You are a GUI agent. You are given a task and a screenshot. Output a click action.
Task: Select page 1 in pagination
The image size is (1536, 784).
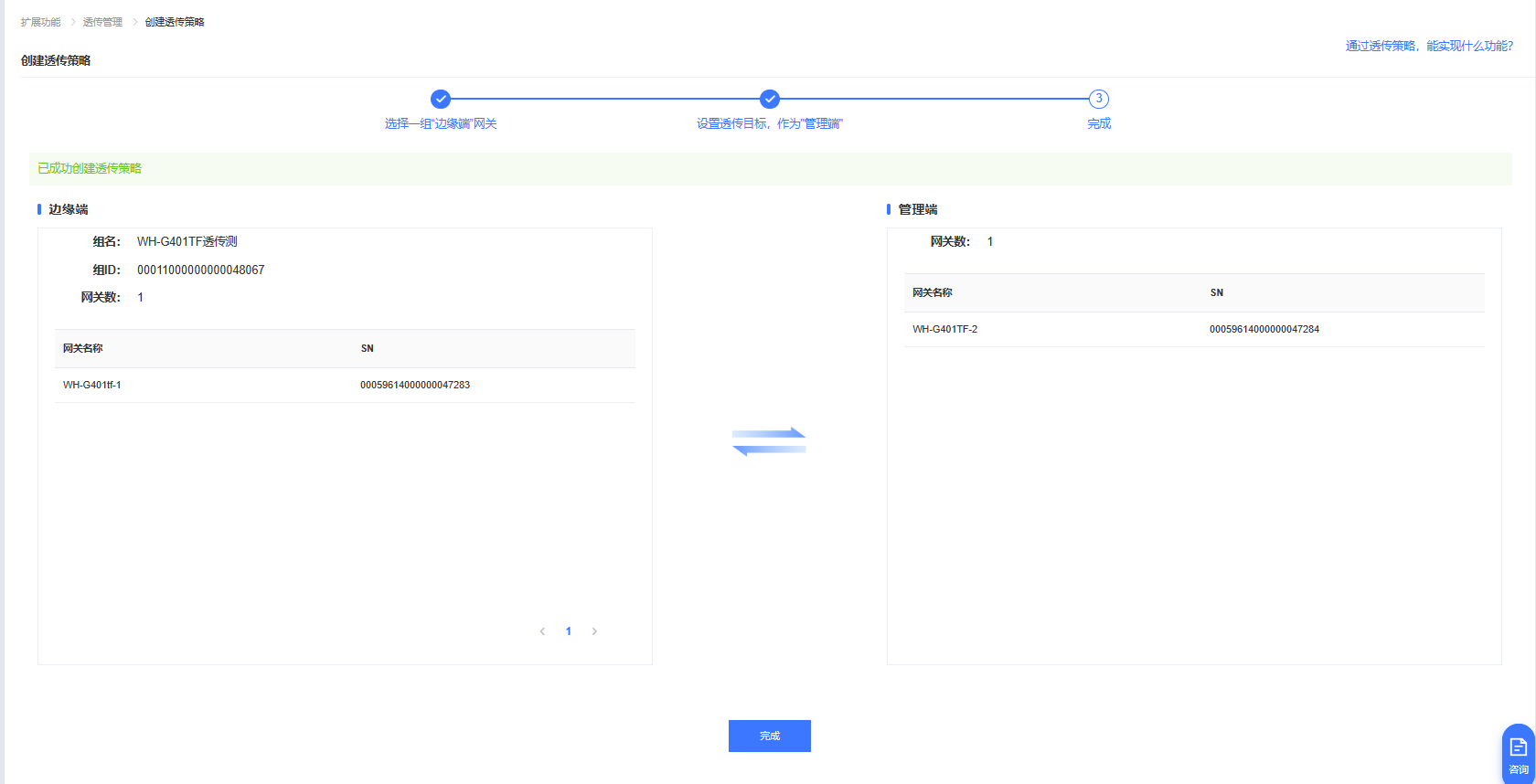[569, 631]
